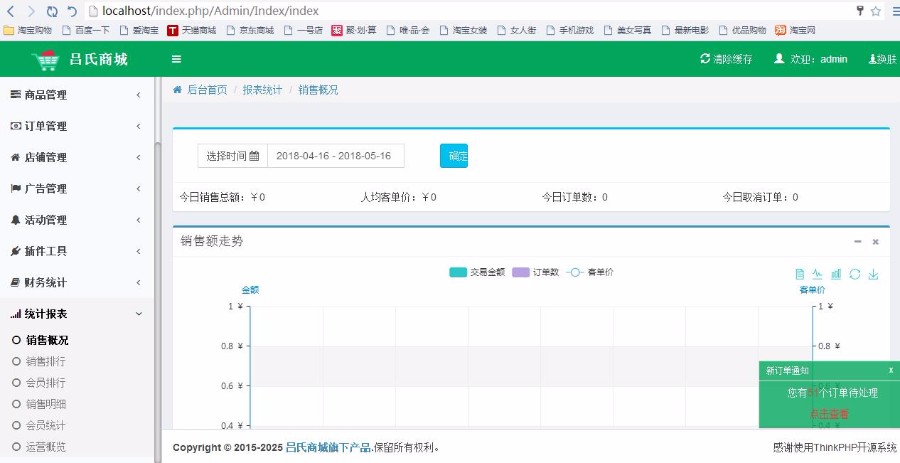
Task: Click the date range input field
Action: point(336,156)
